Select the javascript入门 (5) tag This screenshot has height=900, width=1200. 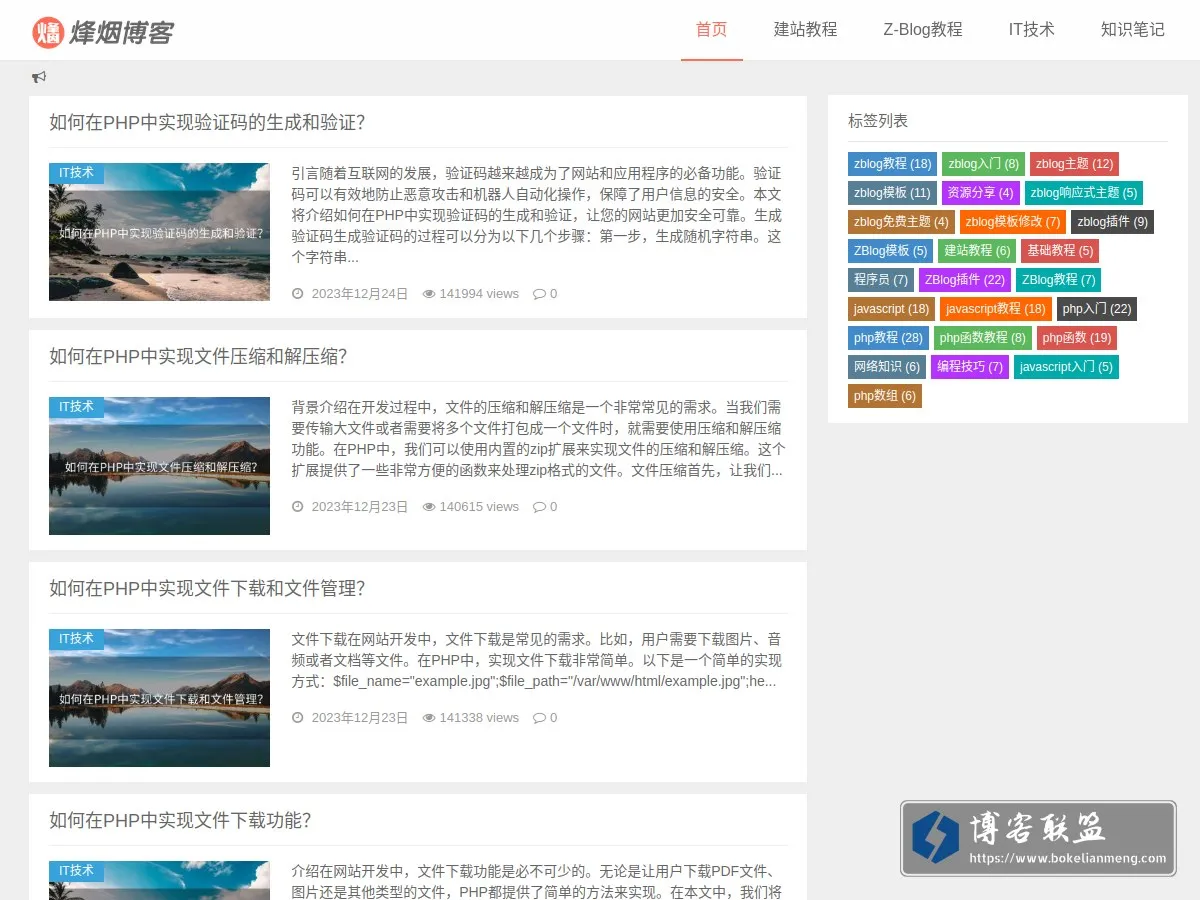(x=1066, y=367)
